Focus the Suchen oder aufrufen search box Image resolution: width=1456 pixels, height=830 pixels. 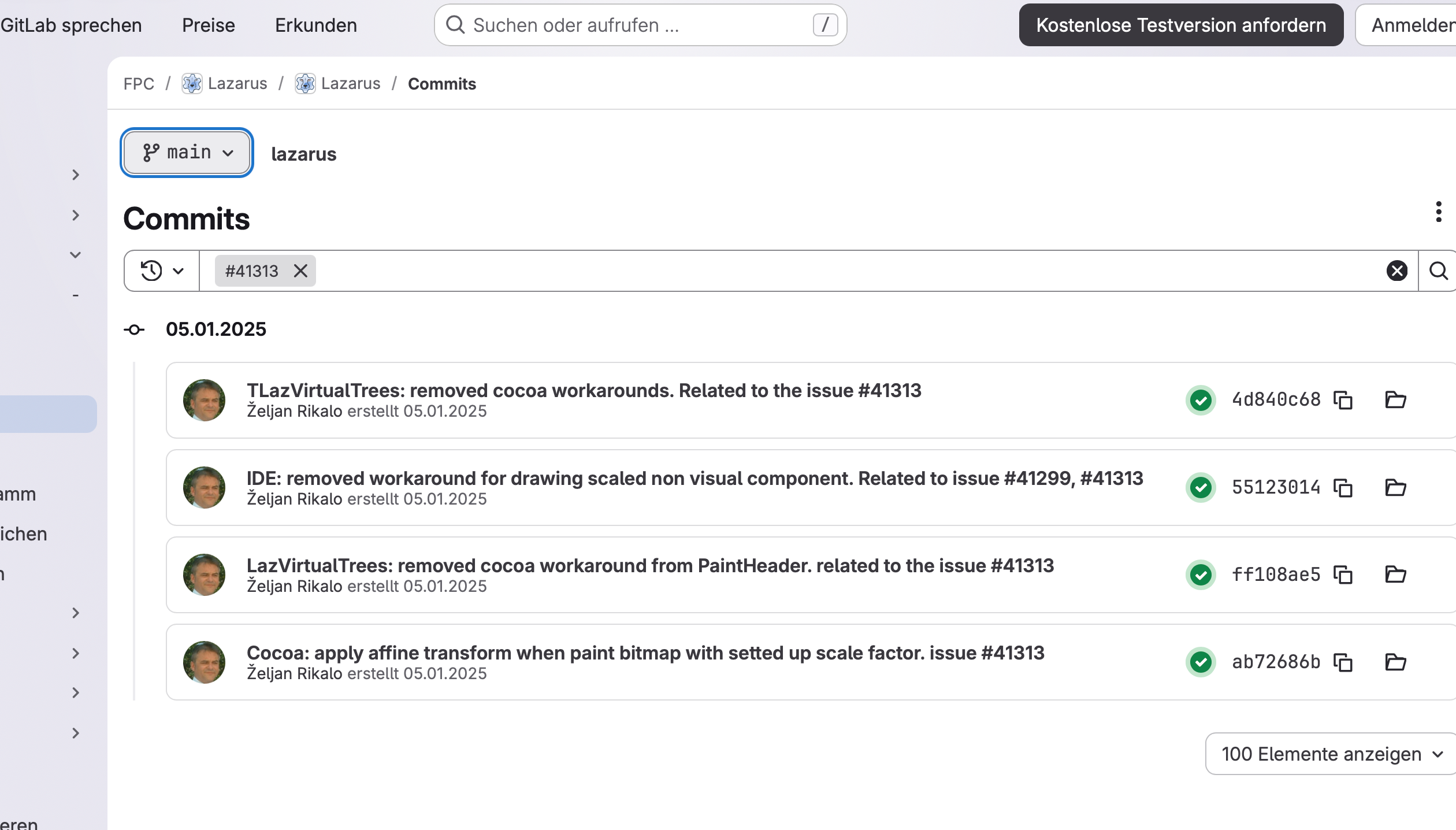(640, 25)
